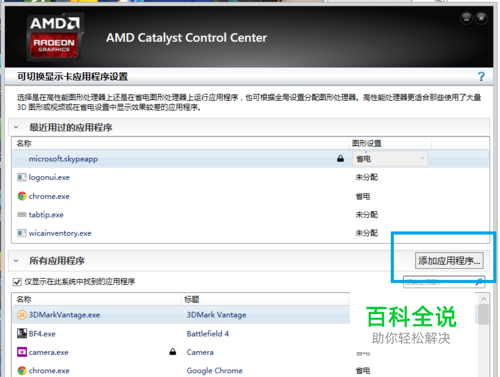Click graphics setting value for wicainventory.exe

pos(366,233)
